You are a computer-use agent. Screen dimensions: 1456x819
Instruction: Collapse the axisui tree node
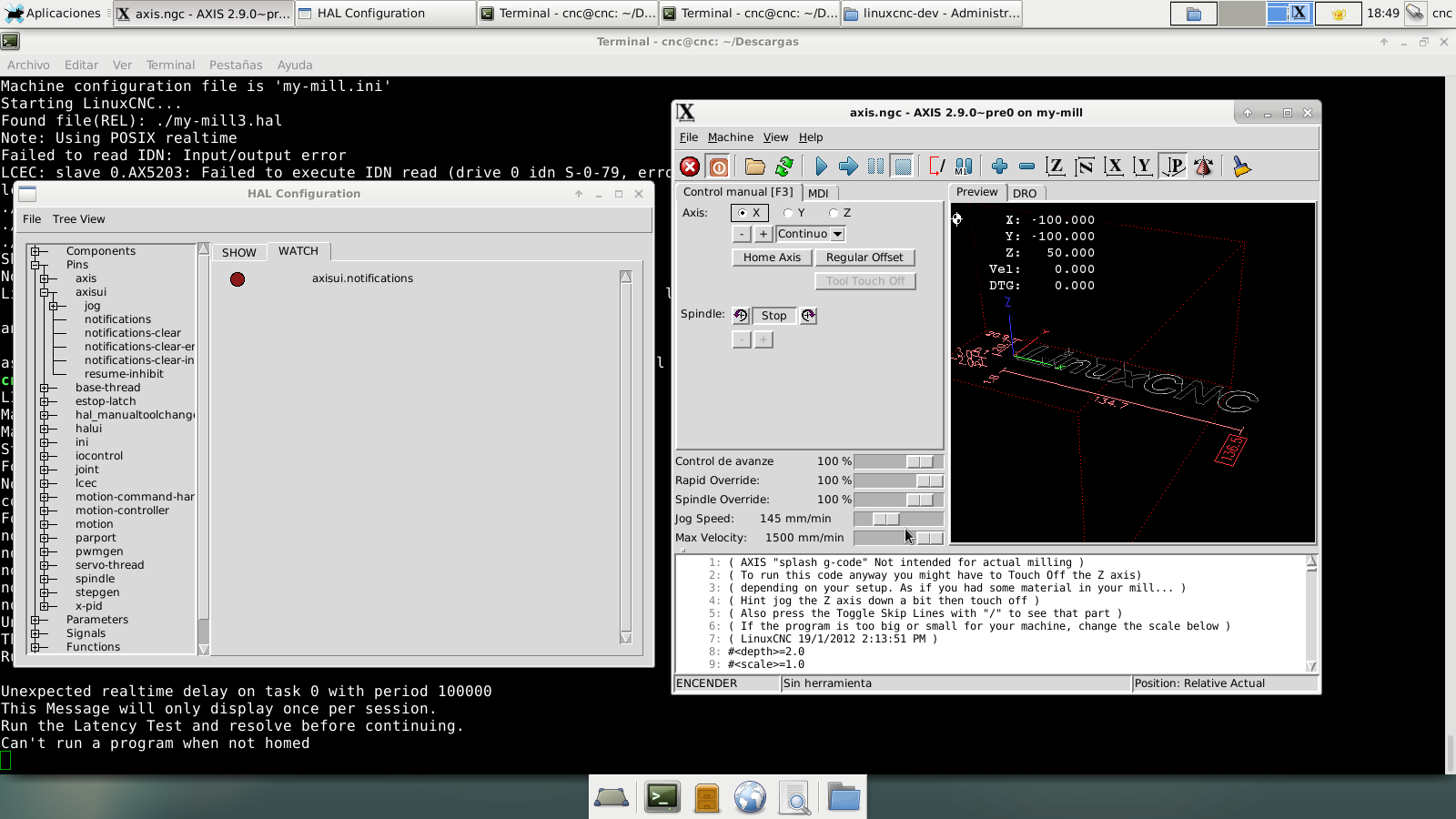[x=45, y=292]
